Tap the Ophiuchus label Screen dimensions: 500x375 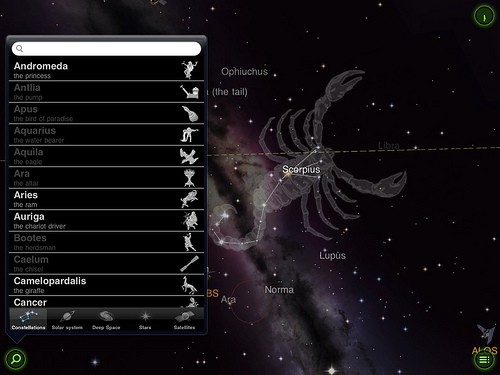coord(244,72)
